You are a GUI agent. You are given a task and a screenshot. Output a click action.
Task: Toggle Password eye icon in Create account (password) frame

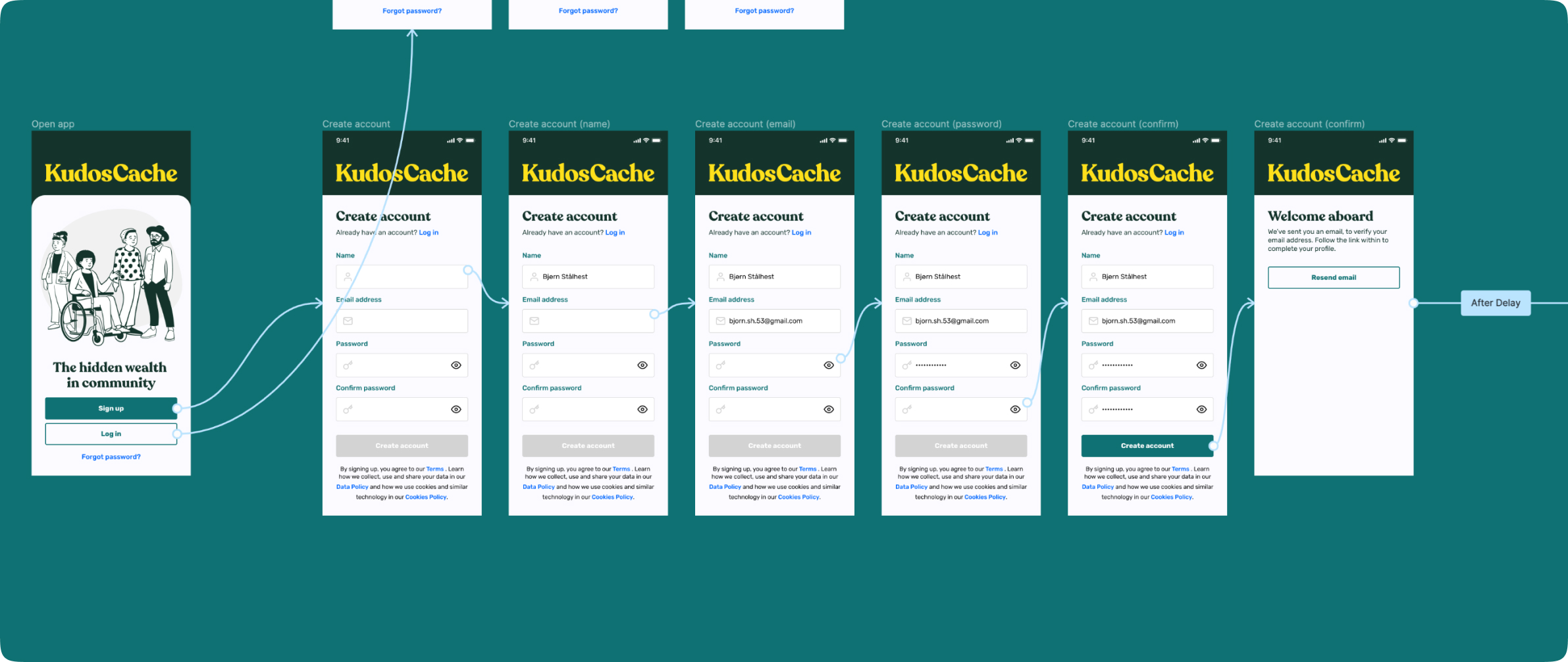point(1014,366)
